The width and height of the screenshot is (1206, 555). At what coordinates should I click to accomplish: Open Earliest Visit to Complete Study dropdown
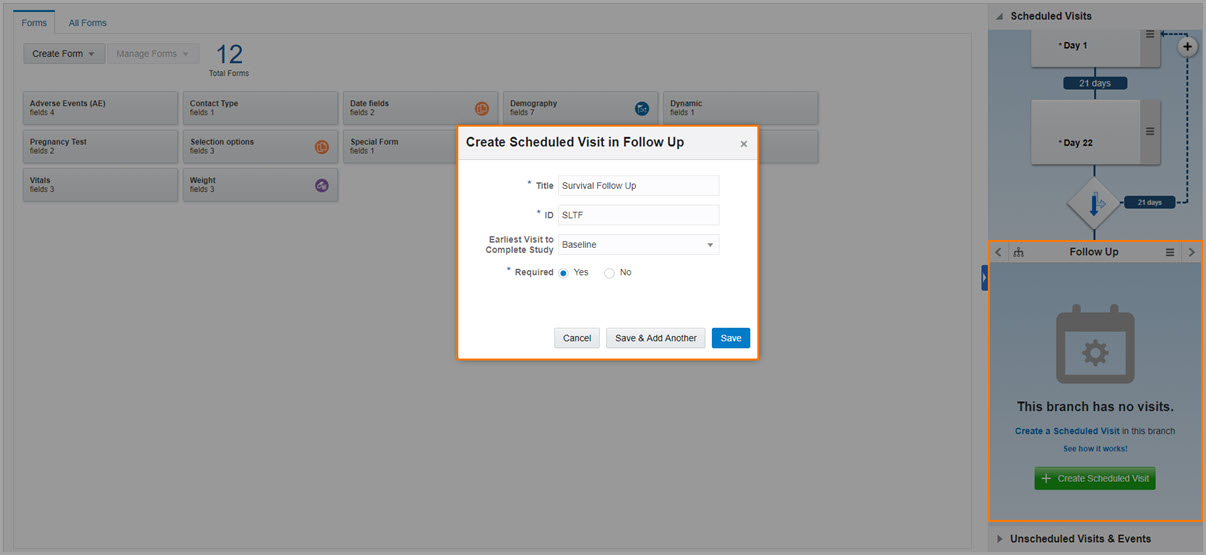click(x=638, y=244)
